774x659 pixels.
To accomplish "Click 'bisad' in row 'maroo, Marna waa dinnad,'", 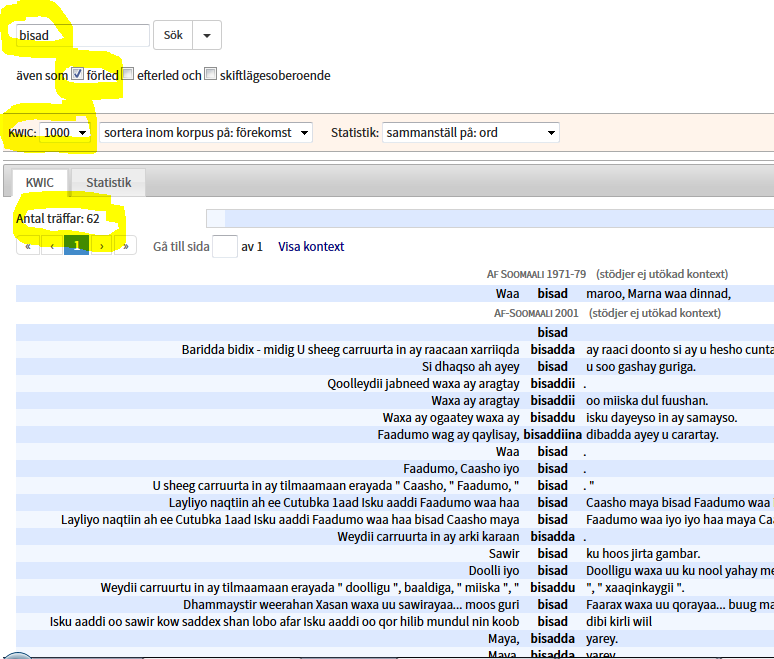I will (552, 294).
